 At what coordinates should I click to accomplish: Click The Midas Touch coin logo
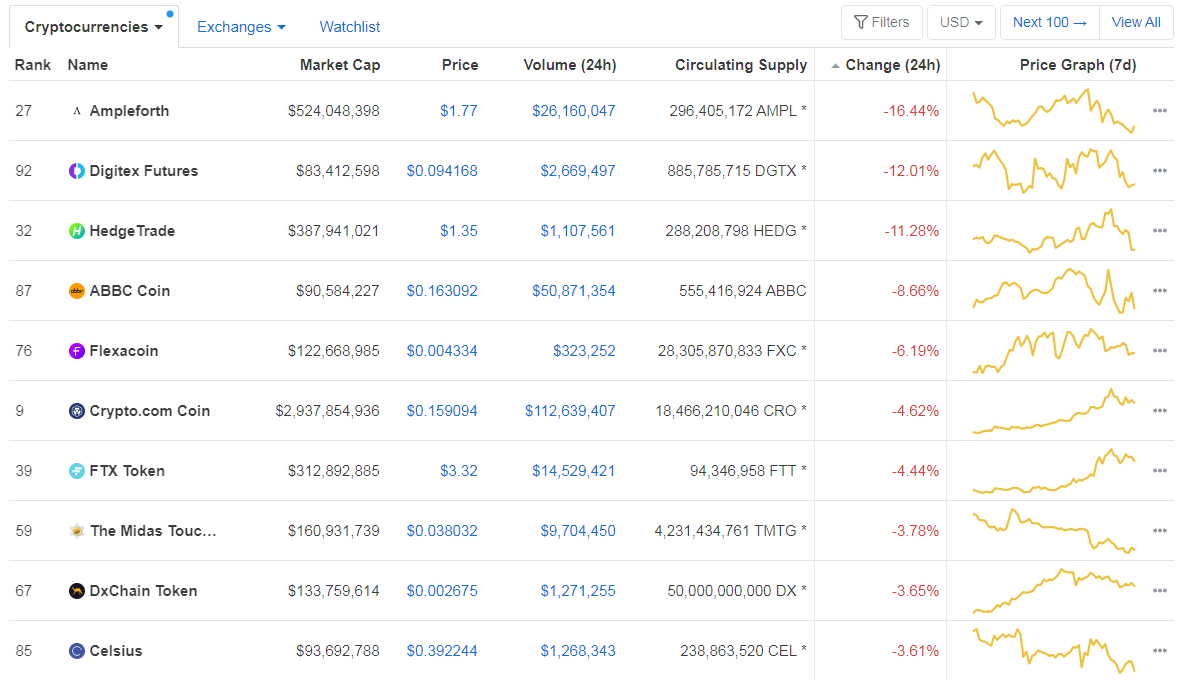(x=77, y=531)
